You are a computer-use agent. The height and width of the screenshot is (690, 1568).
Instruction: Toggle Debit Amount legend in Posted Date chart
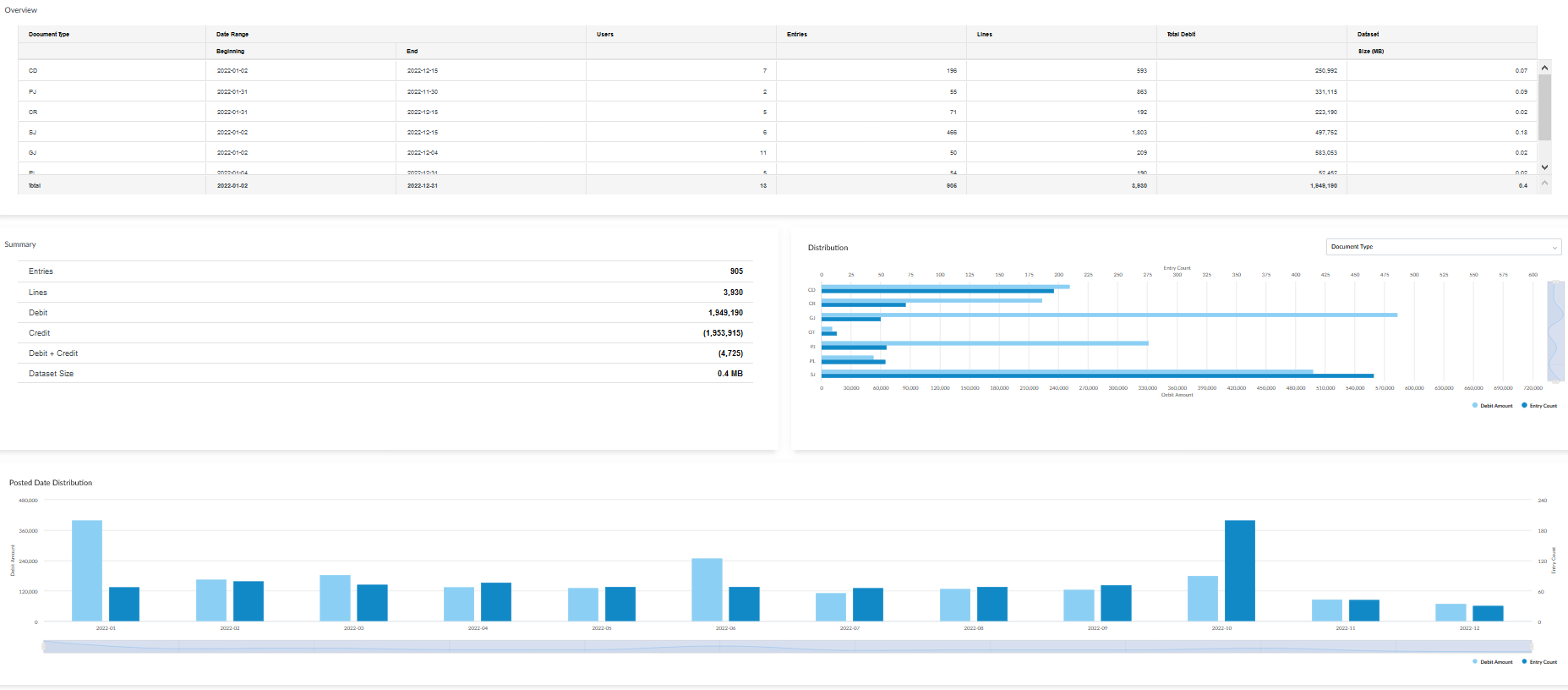tap(1492, 662)
